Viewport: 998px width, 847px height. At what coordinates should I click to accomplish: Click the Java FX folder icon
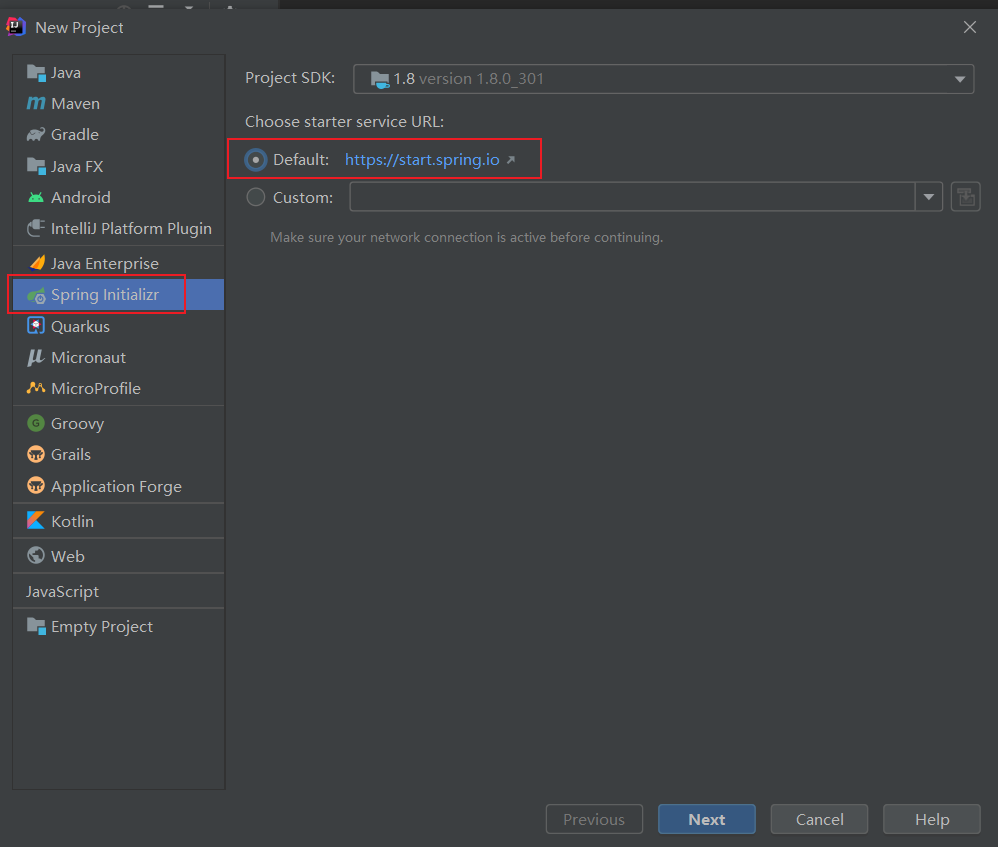coord(36,166)
